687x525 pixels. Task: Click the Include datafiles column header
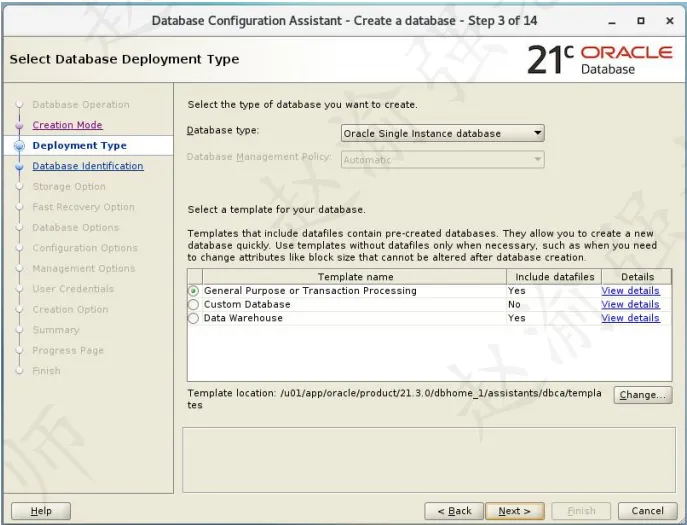pos(554,277)
